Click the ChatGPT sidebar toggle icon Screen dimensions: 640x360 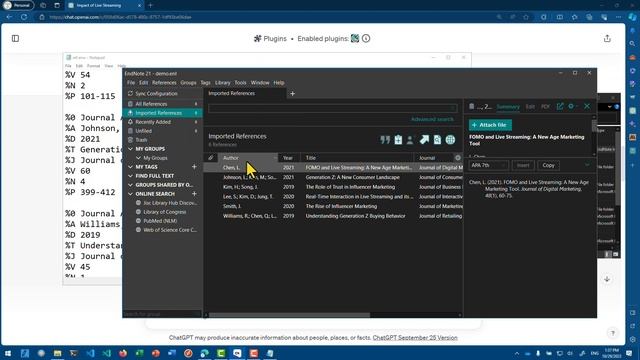tap(15, 38)
